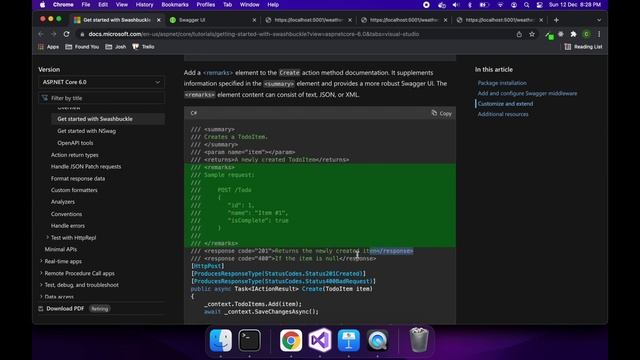
Task: Open the File menu
Action: (x=86, y=5)
